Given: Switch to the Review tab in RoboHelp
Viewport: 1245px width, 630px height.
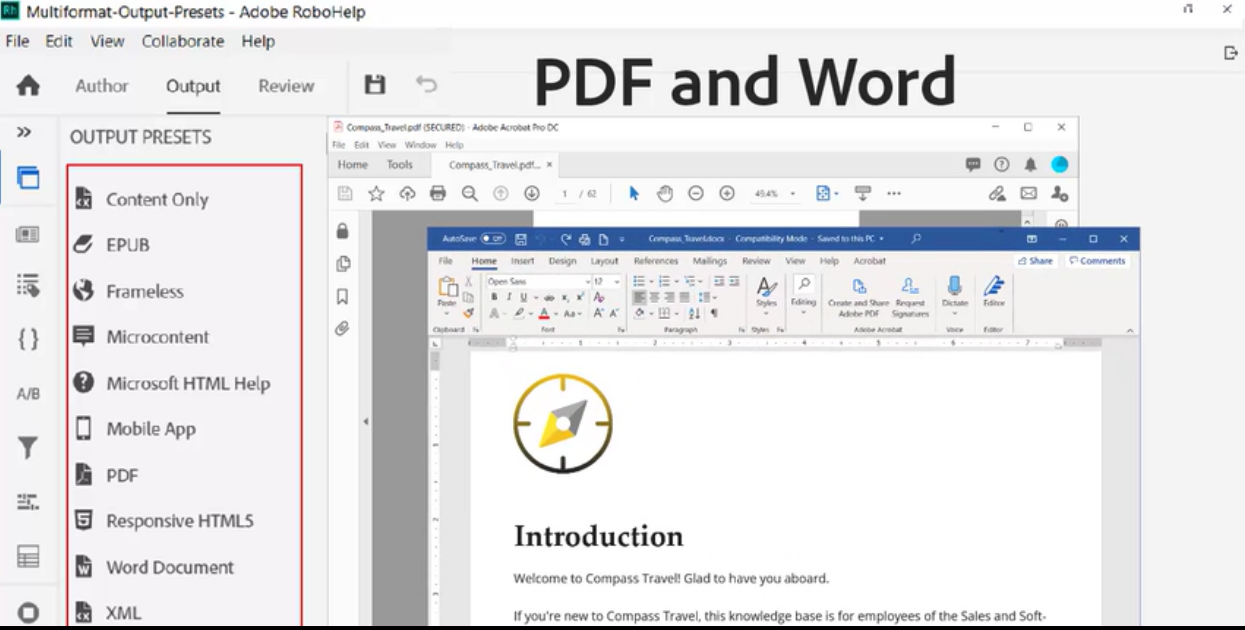Looking at the screenshot, I should 286,86.
